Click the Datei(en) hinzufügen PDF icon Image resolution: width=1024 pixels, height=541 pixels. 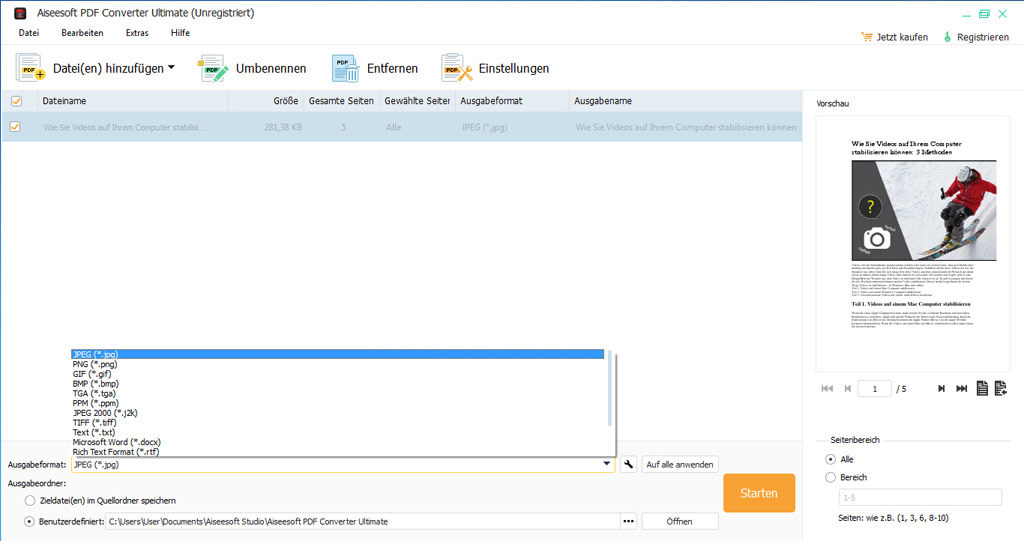click(x=30, y=68)
